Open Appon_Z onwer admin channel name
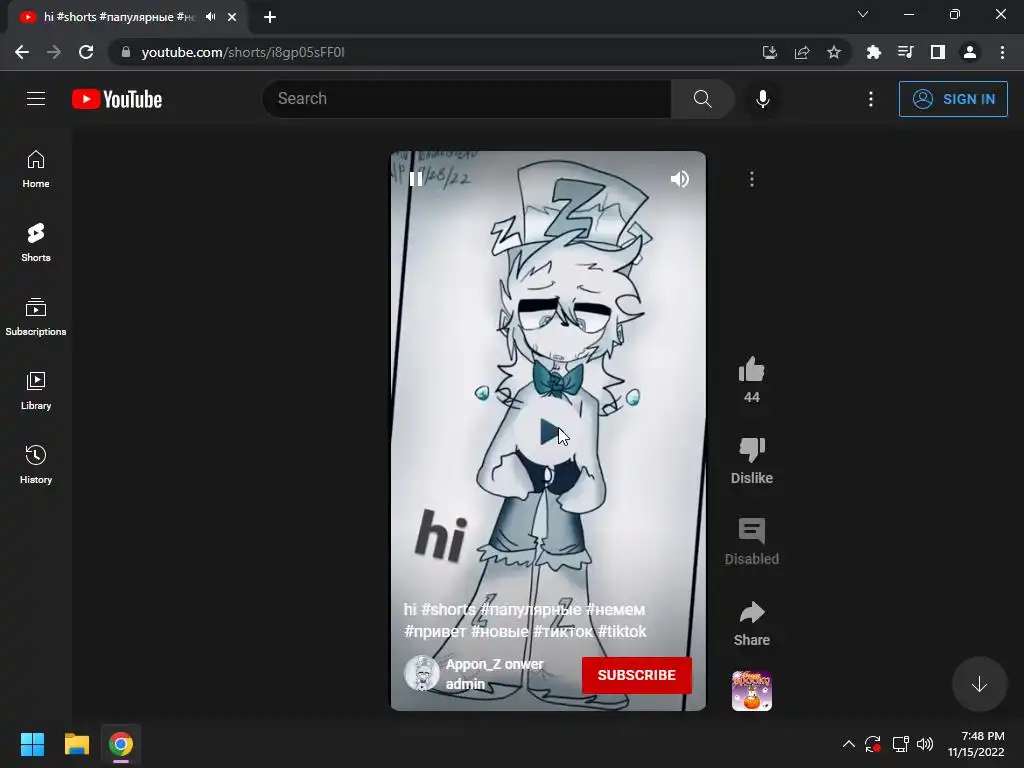This screenshot has width=1024, height=768. pos(494,674)
